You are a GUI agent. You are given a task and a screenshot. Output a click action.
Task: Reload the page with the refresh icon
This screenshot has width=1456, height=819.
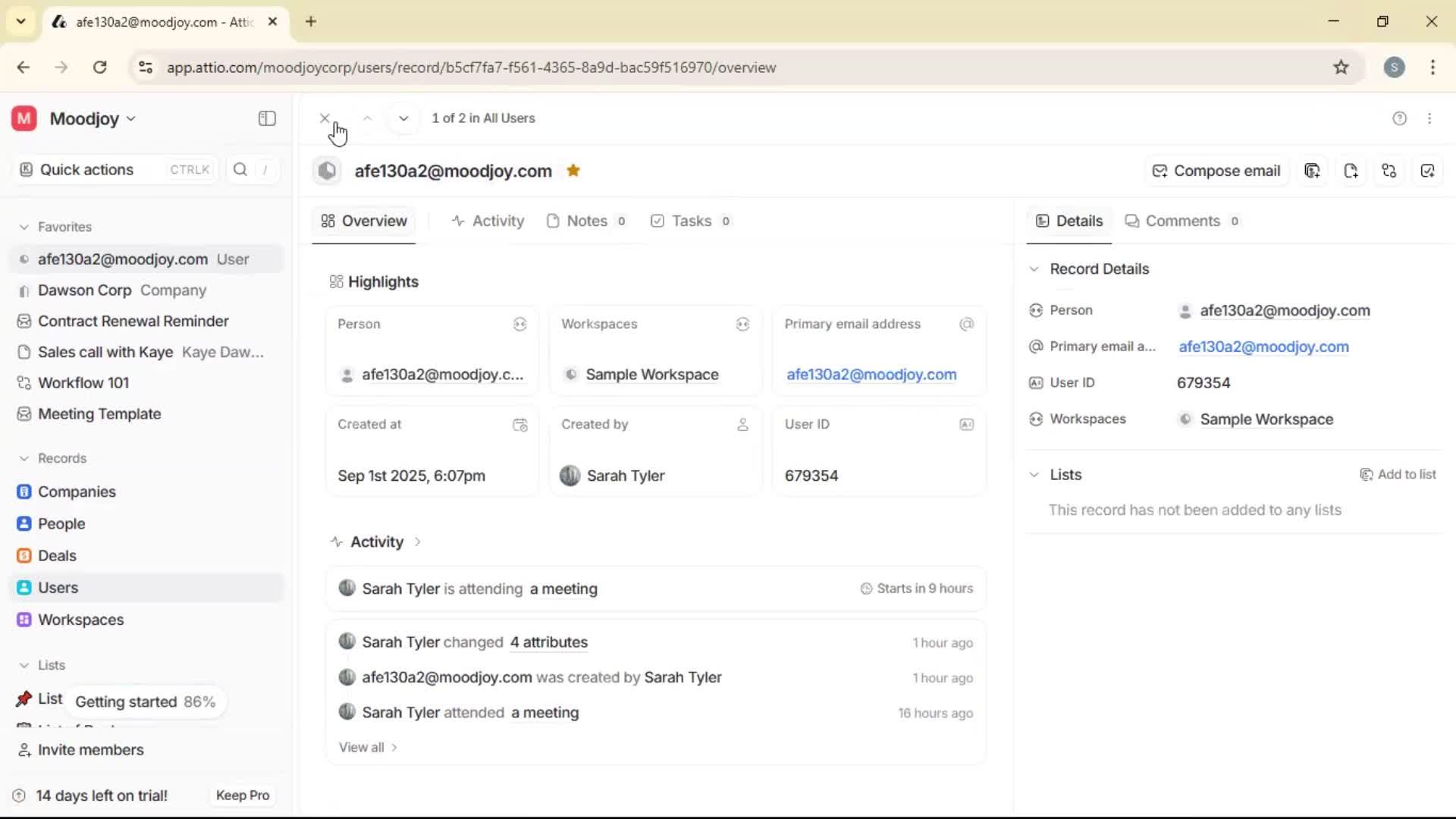(99, 67)
